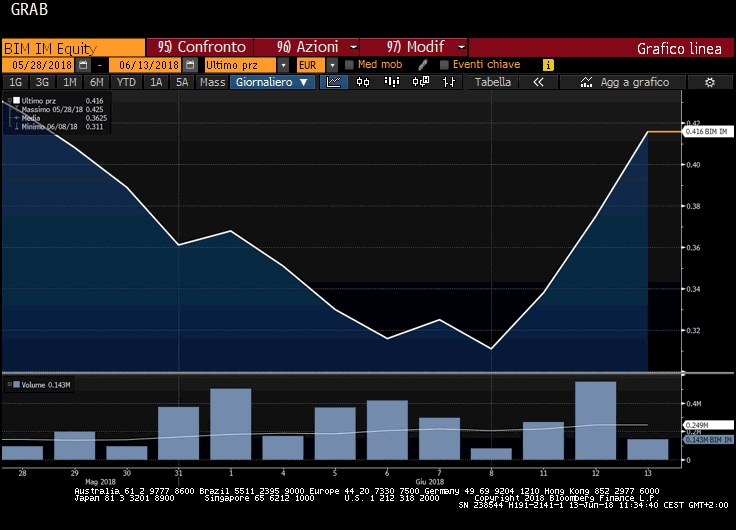
Task: Enable the Med mob checkbox
Action: (x=348, y=64)
